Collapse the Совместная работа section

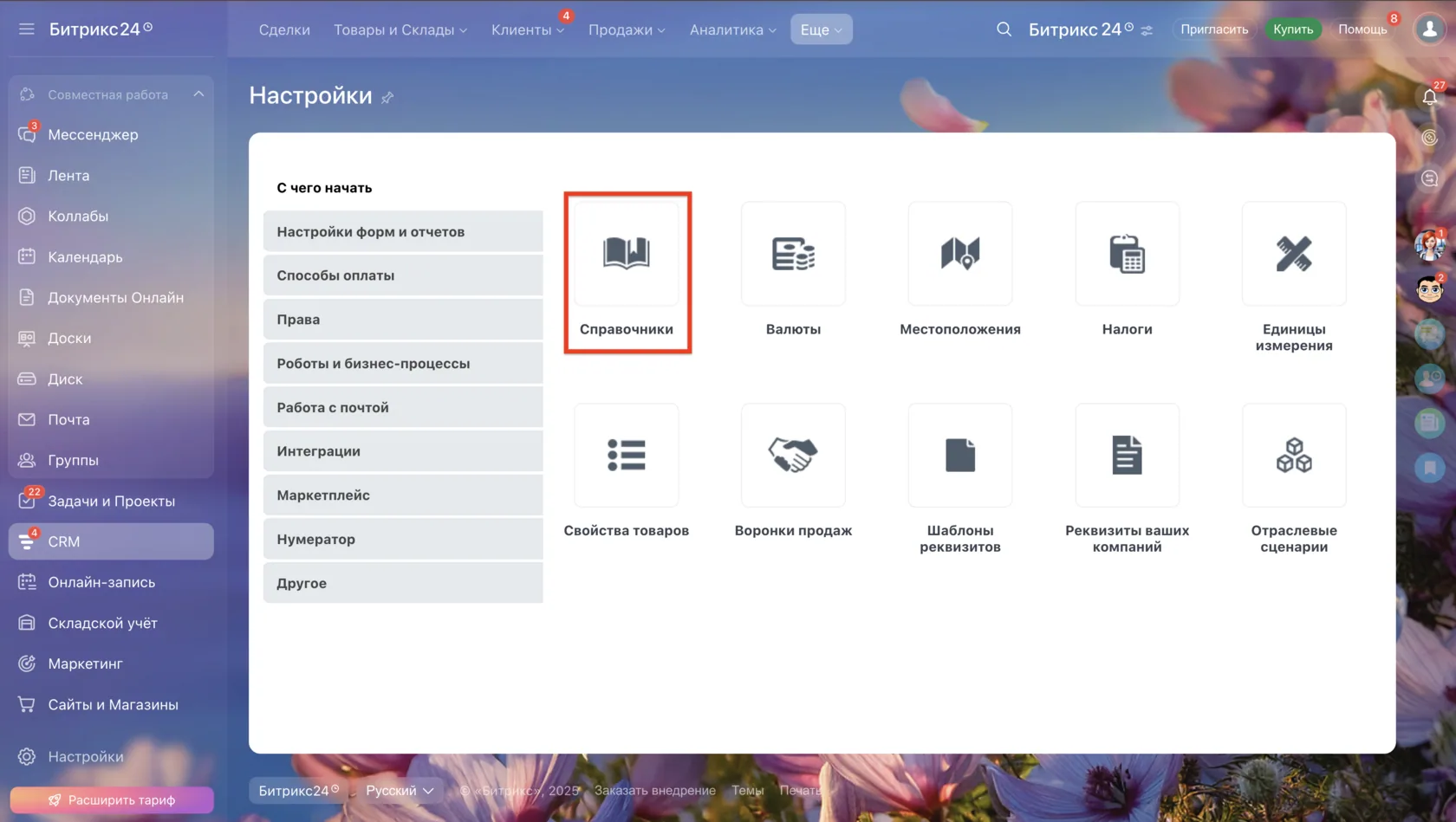click(198, 94)
